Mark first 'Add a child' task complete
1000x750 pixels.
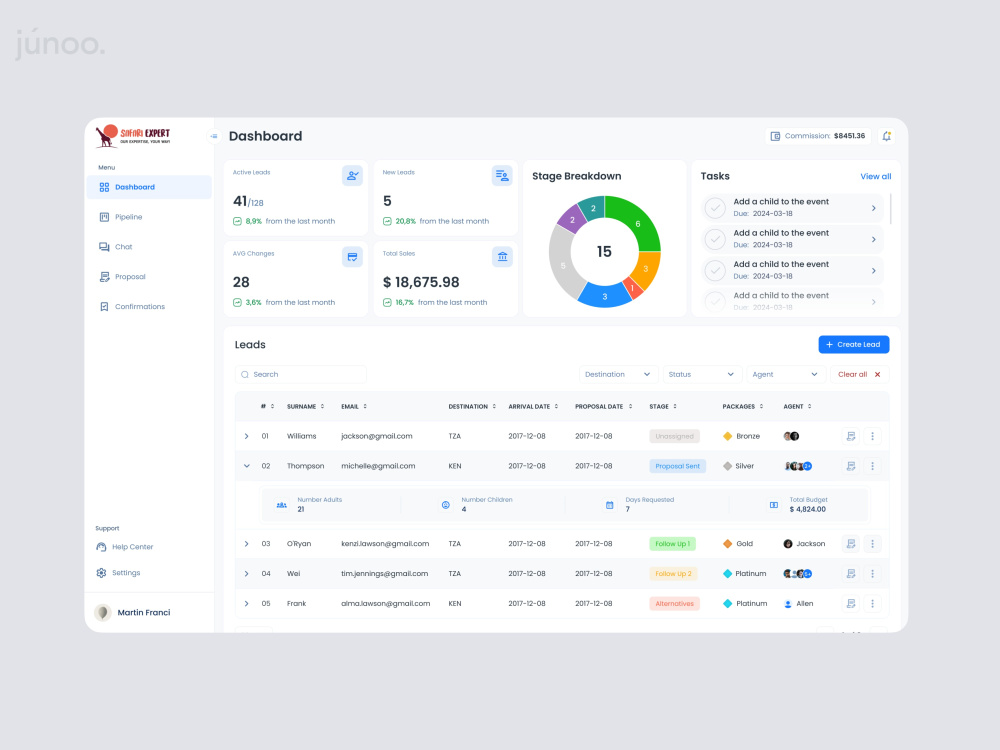[716, 208]
